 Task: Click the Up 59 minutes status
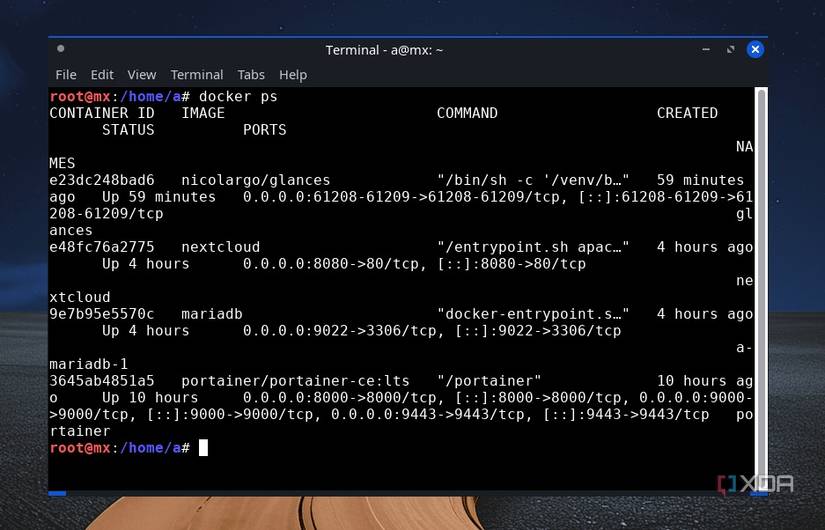tap(159, 197)
